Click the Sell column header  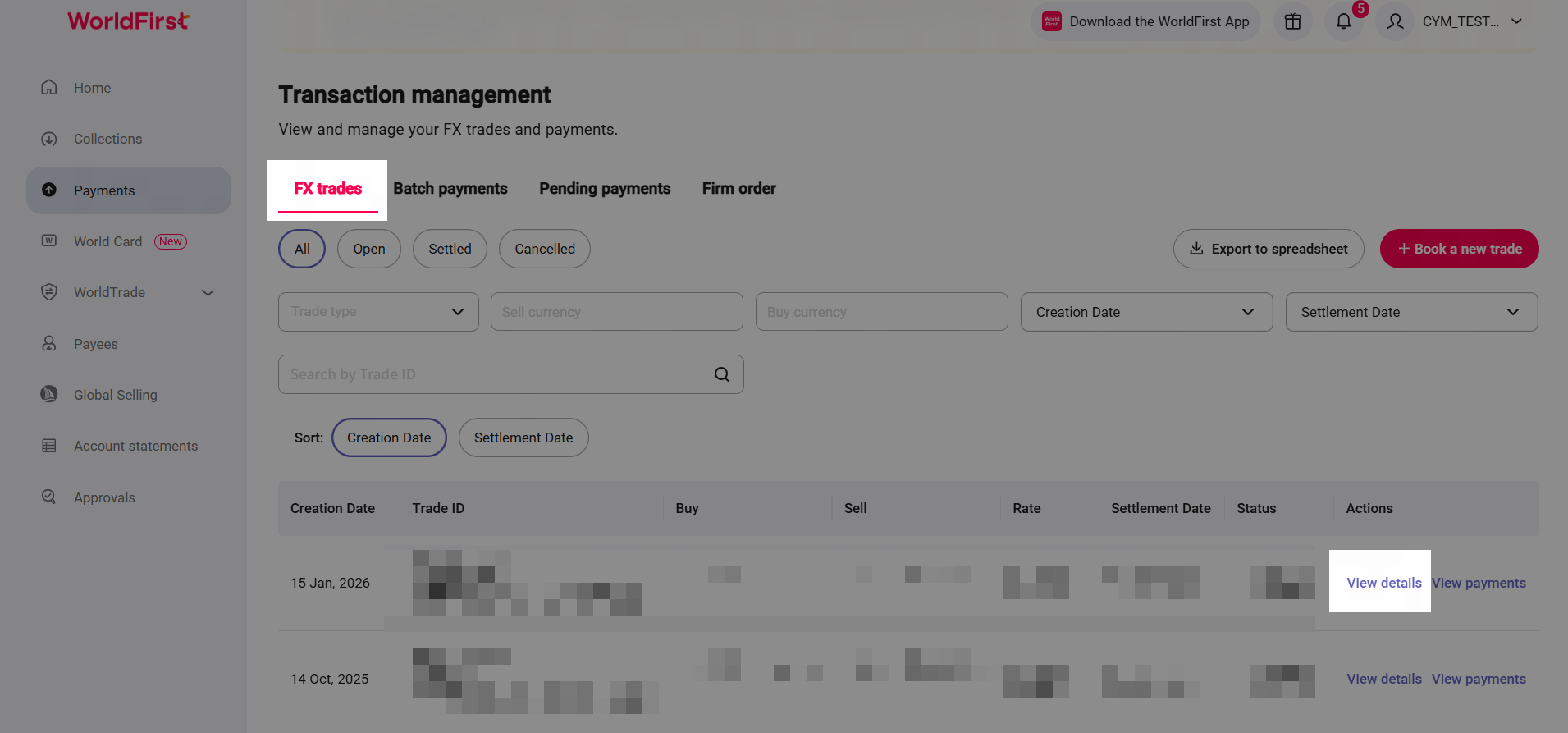click(x=856, y=508)
